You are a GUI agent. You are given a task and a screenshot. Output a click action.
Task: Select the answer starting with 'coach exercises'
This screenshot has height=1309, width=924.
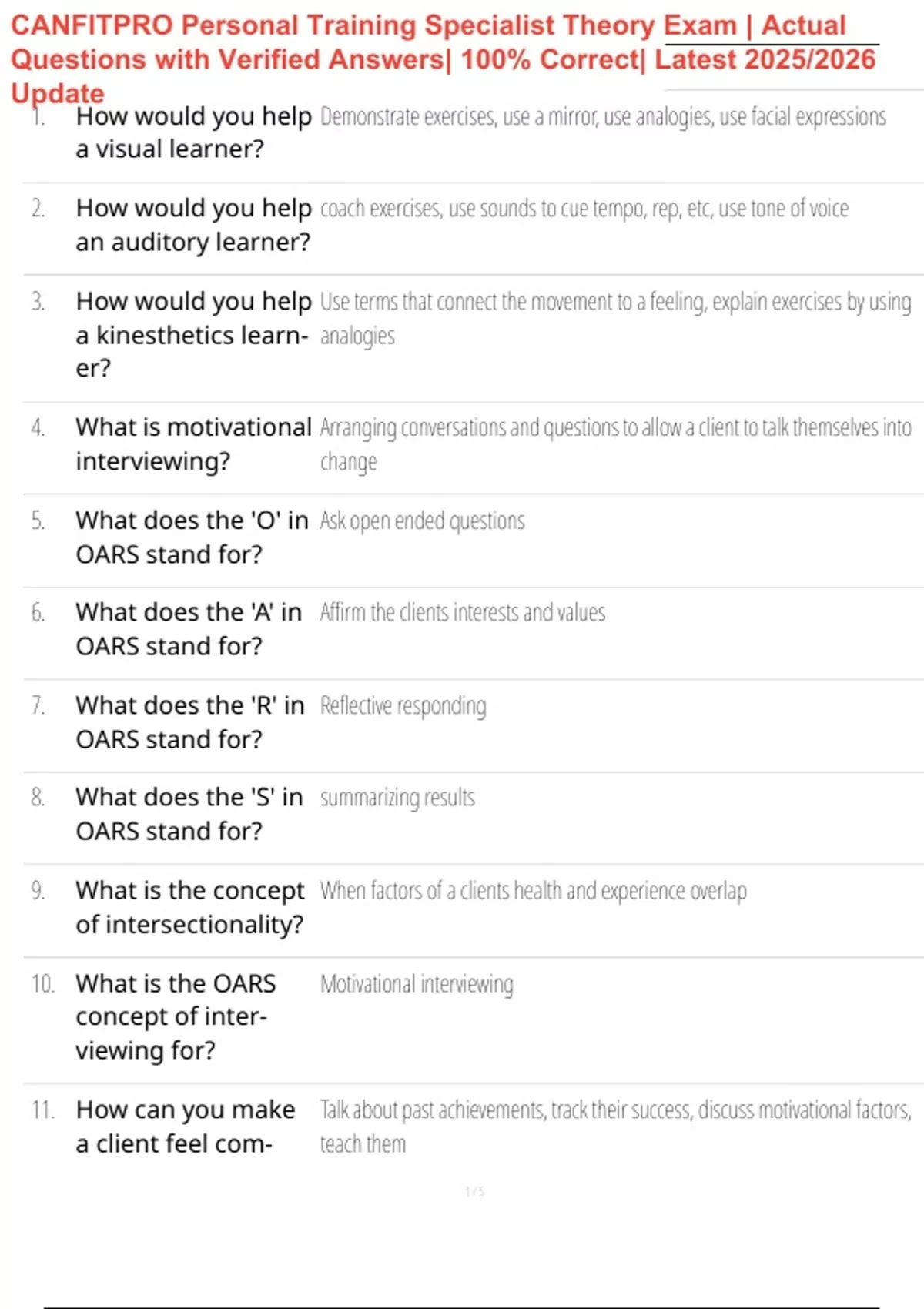(584, 209)
